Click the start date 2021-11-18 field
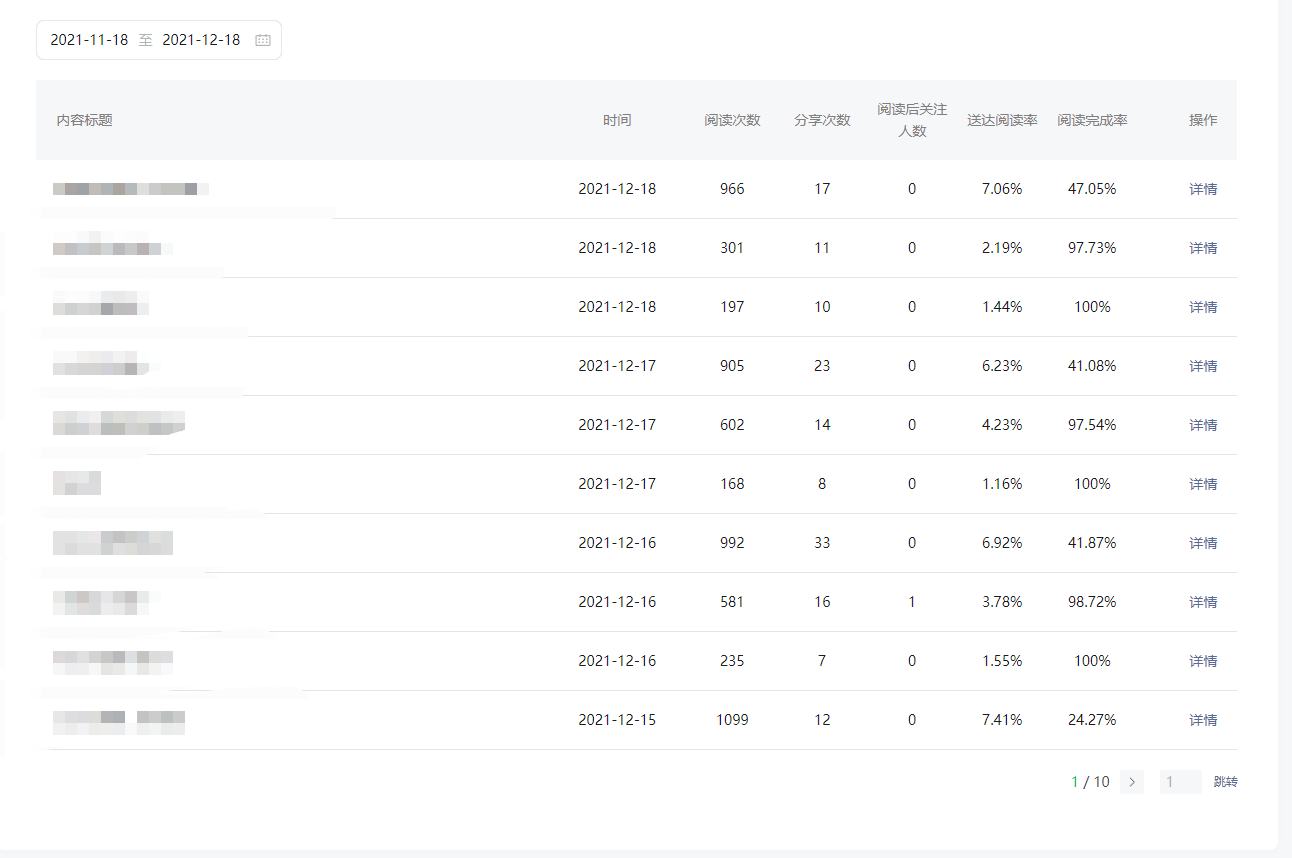The image size is (1292, 858). 89,40
